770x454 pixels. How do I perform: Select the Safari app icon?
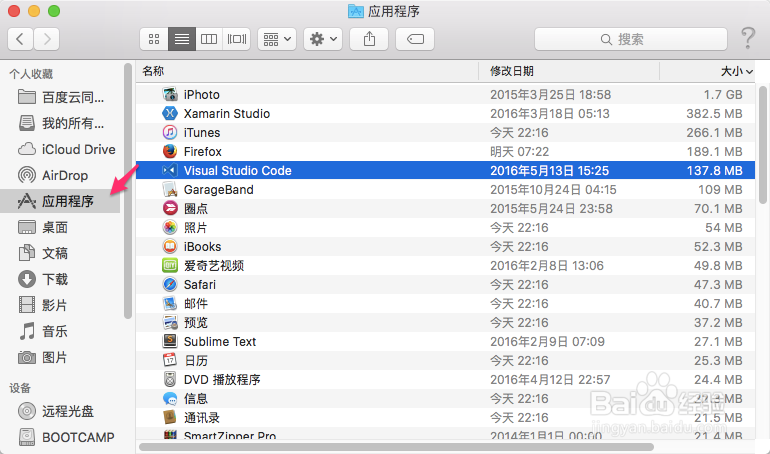point(170,284)
